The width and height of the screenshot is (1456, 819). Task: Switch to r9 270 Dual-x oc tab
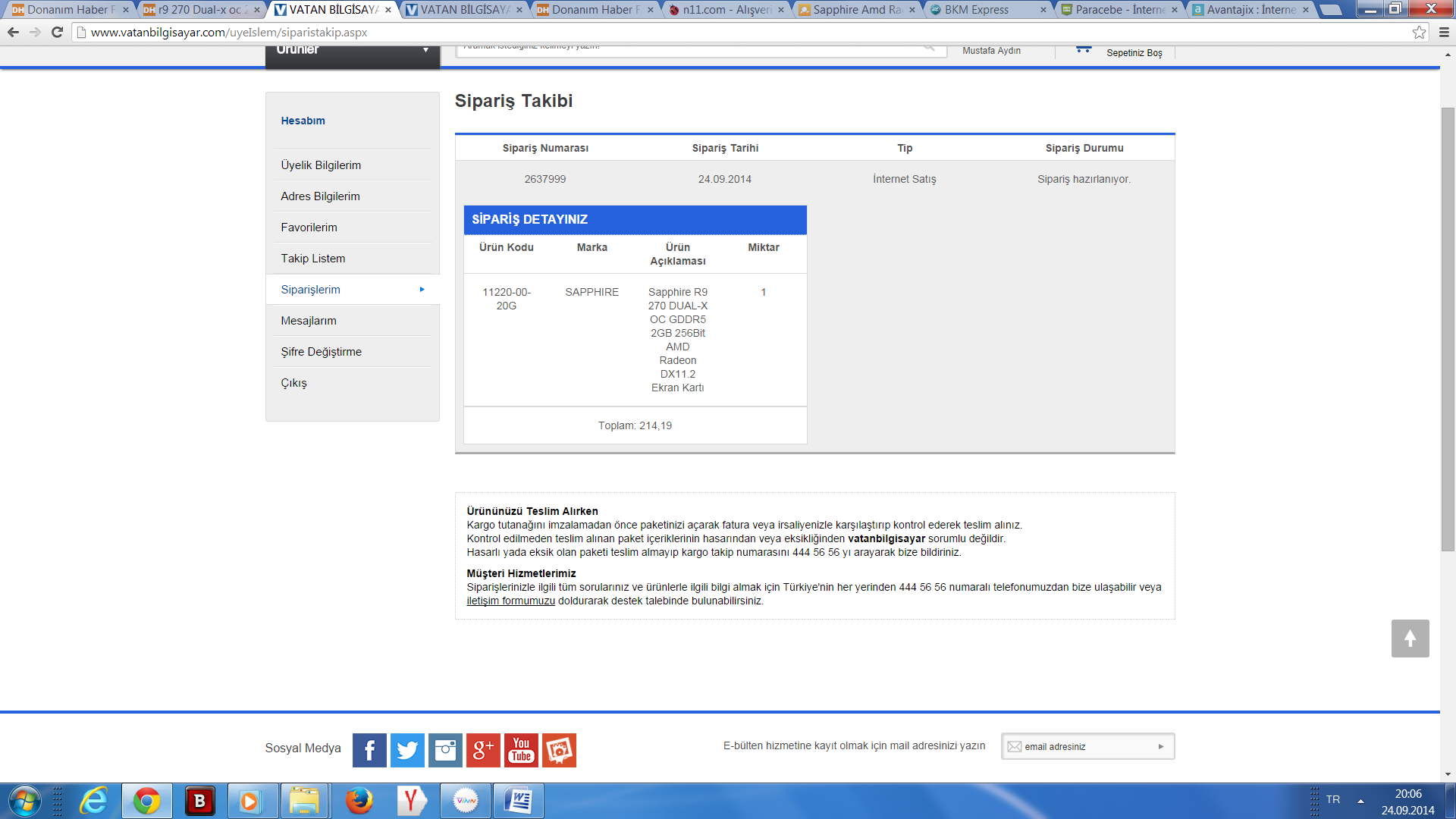[200, 10]
